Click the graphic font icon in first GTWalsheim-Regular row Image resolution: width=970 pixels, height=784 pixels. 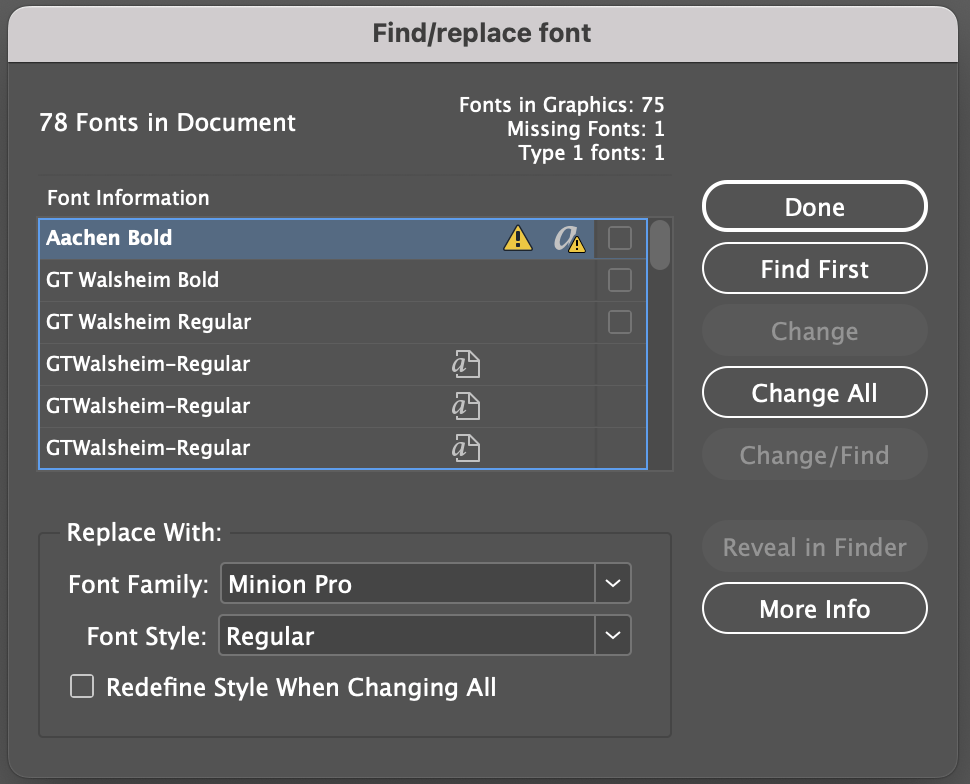pyautogui.click(x=465, y=364)
